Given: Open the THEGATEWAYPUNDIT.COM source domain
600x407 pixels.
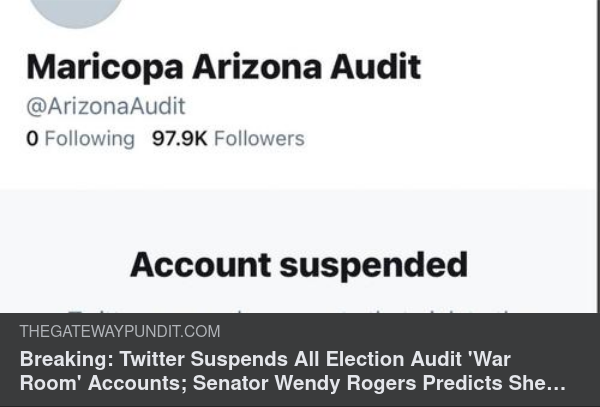Looking at the screenshot, I should point(120,331).
